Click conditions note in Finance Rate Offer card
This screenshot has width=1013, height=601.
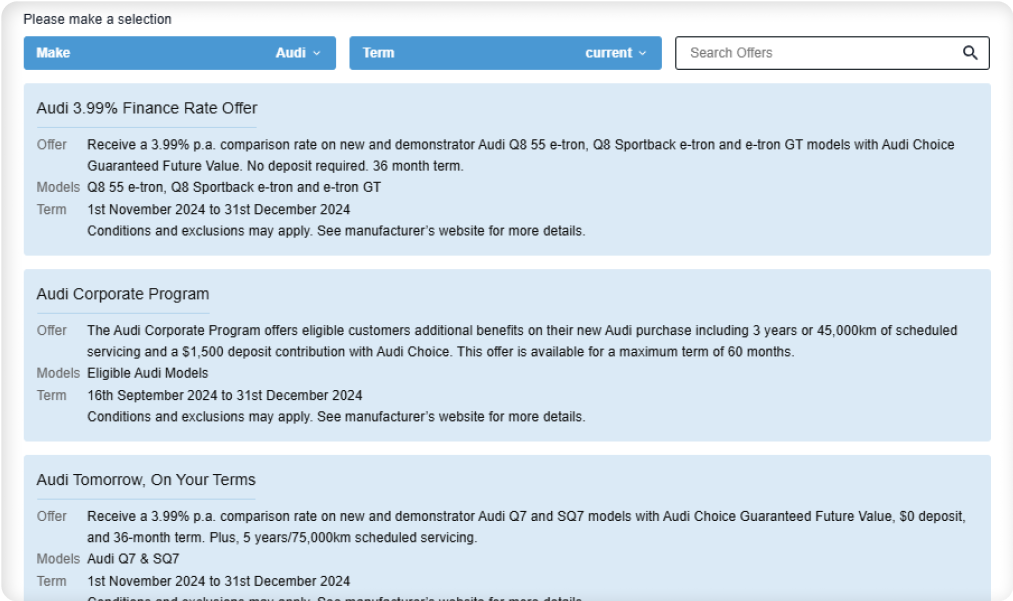tap(336, 231)
